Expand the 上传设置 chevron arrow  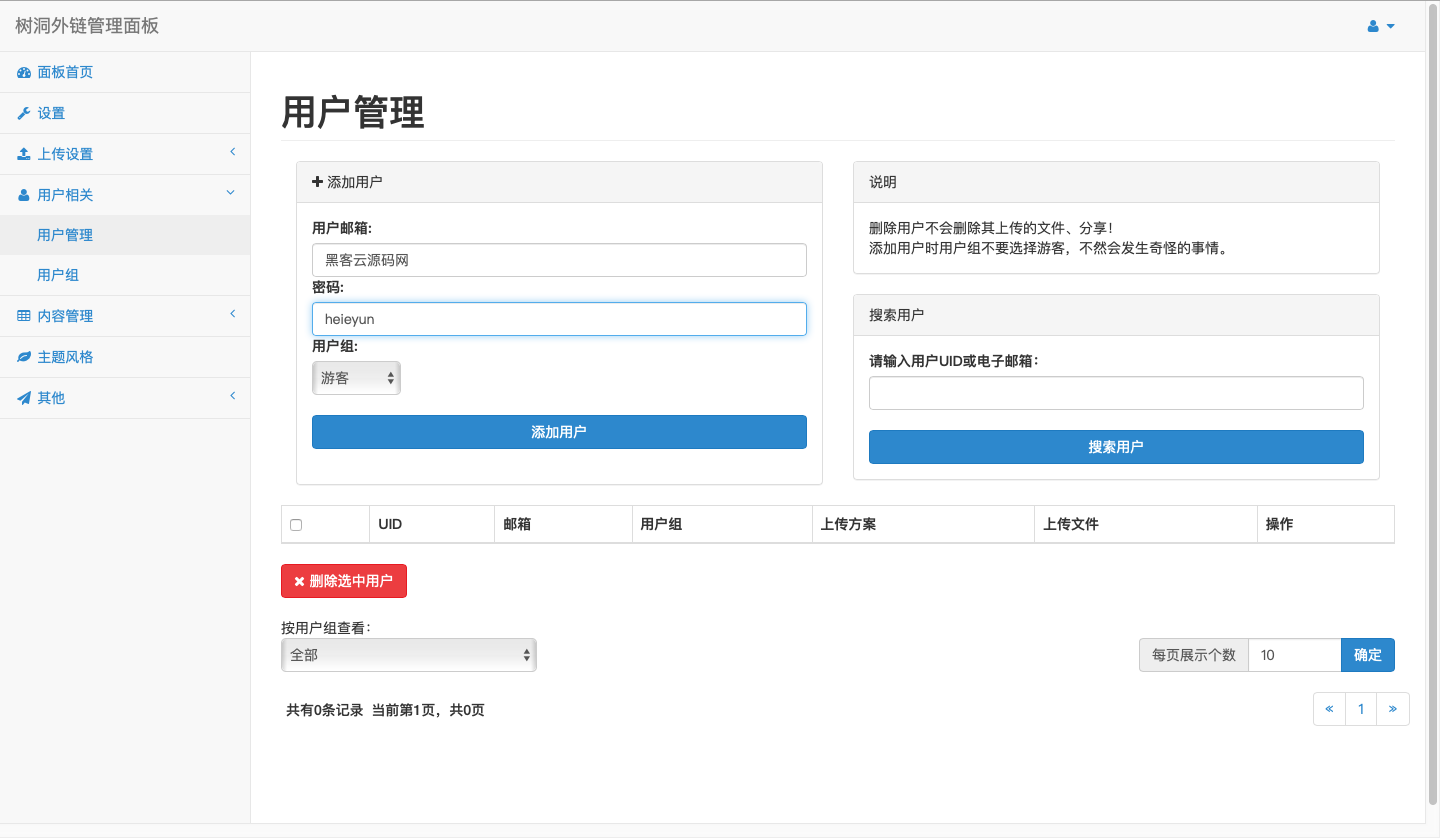[232, 152]
